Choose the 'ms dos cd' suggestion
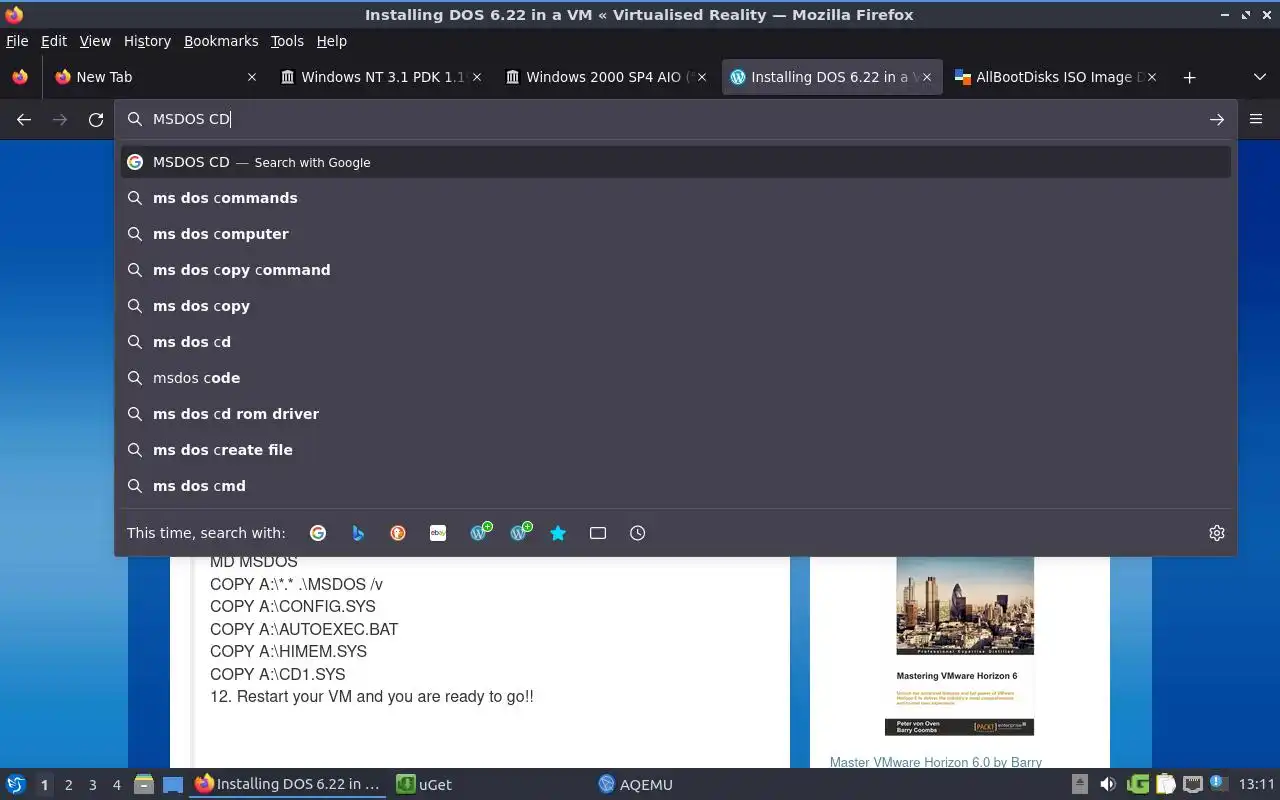The image size is (1280, 800). [x=675, y=342]
